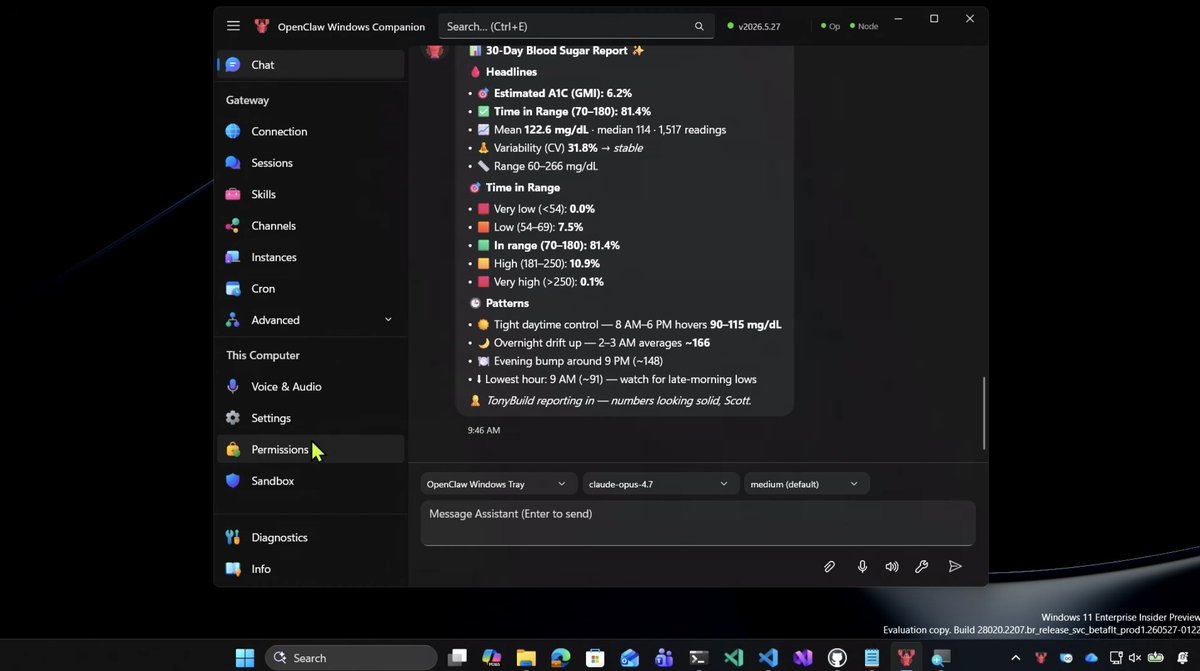Toggle the speaker read-aloud icon

[x=892, y=566]
